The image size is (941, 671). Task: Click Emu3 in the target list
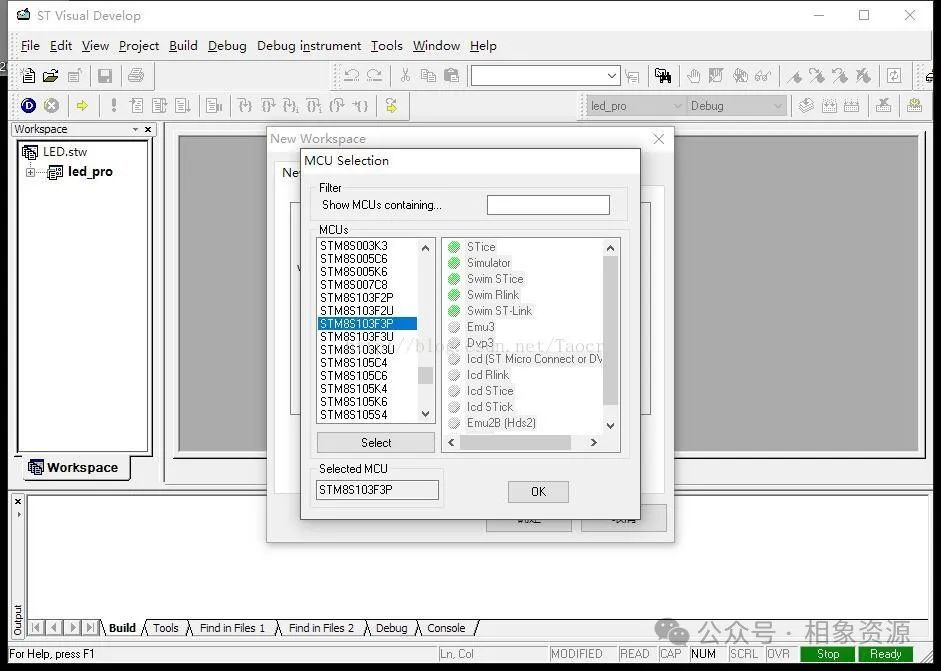pos(480,327)
